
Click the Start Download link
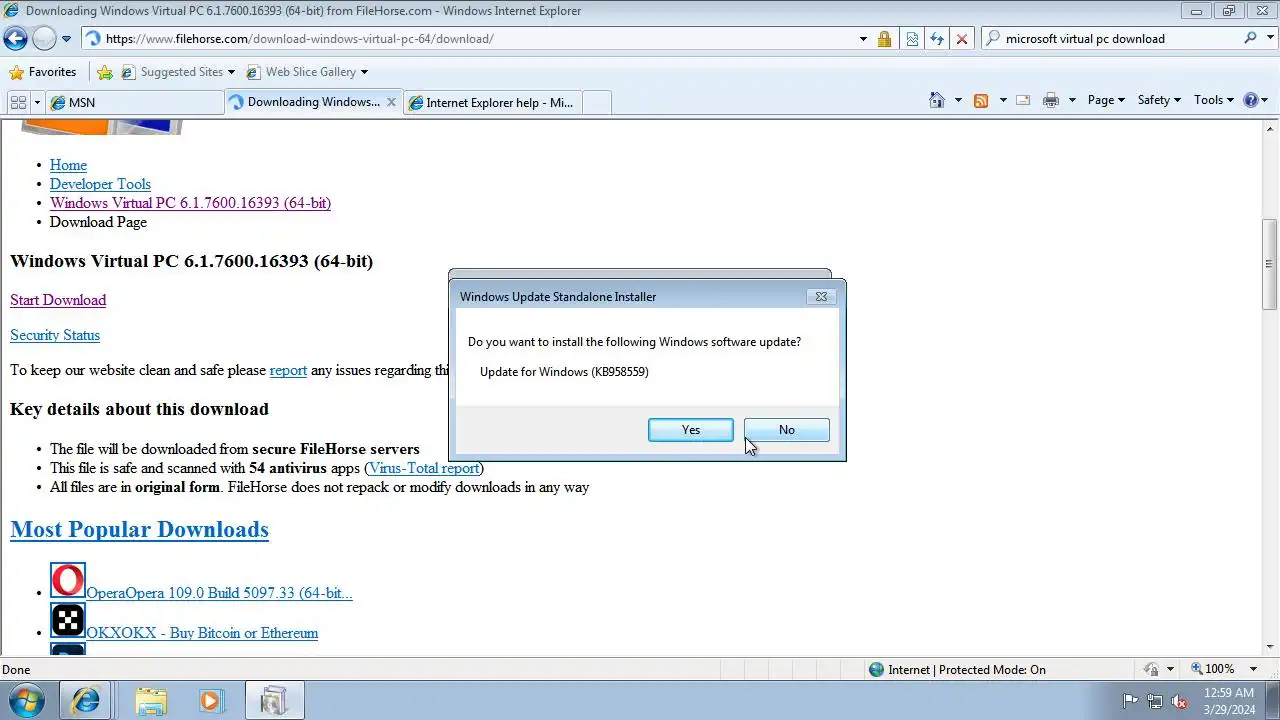point(58,300)
